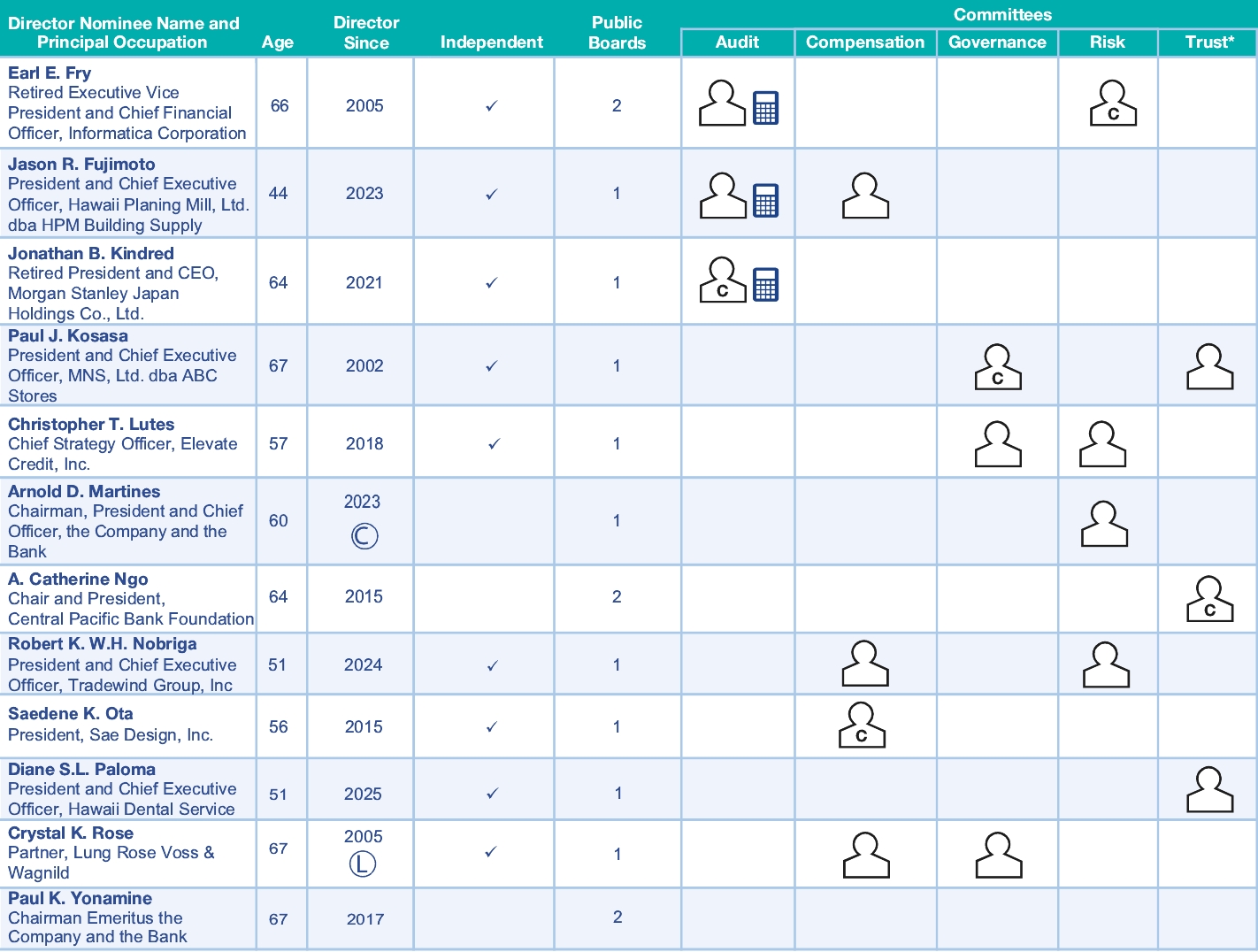Select the Audit committee column header
Viewport: 1258px width, 952px height.
[x=737, y=42]
